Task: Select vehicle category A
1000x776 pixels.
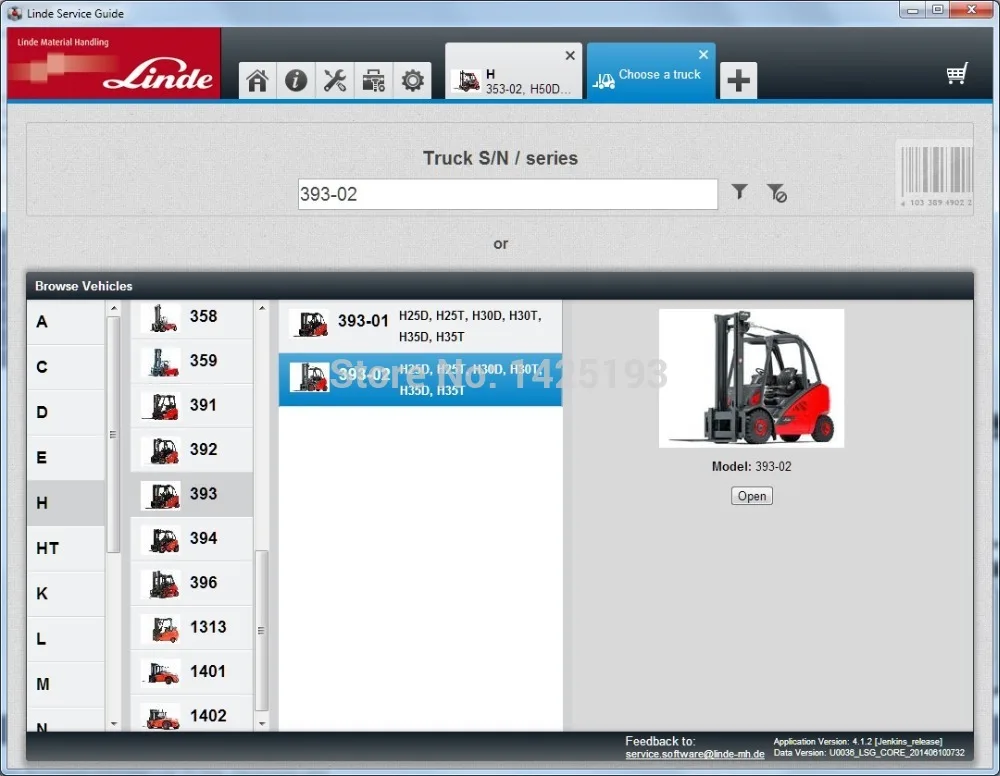Action: 66,322
